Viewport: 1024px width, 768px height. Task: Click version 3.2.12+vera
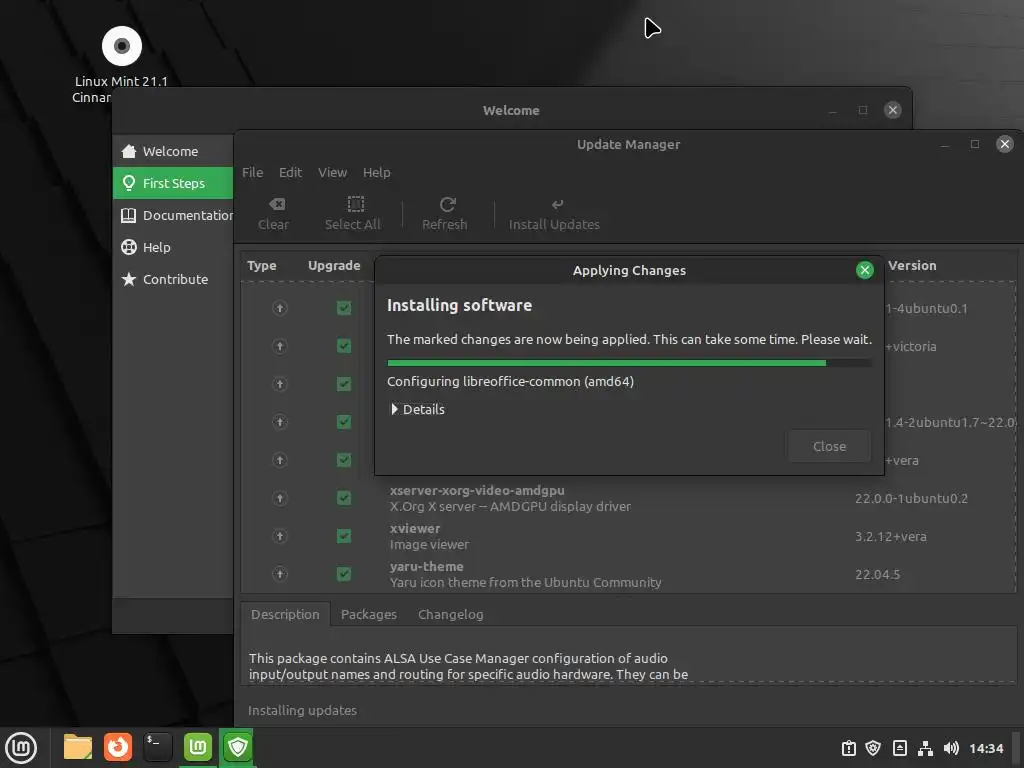tap(891, 536)
